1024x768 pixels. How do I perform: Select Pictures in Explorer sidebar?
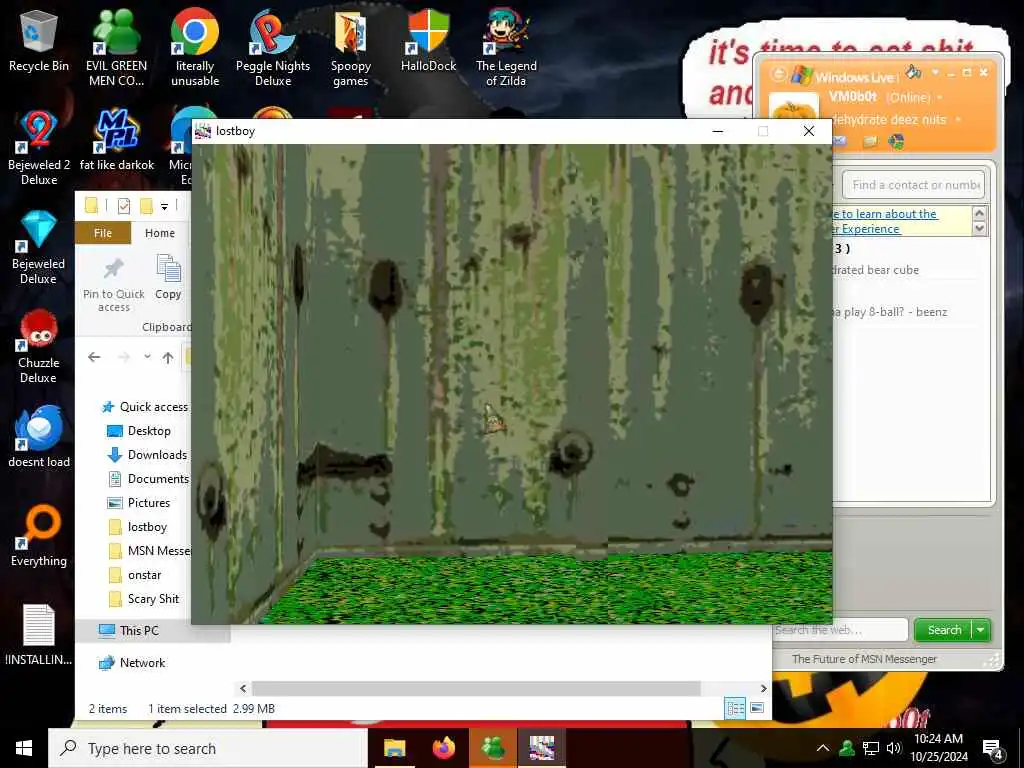138,503
